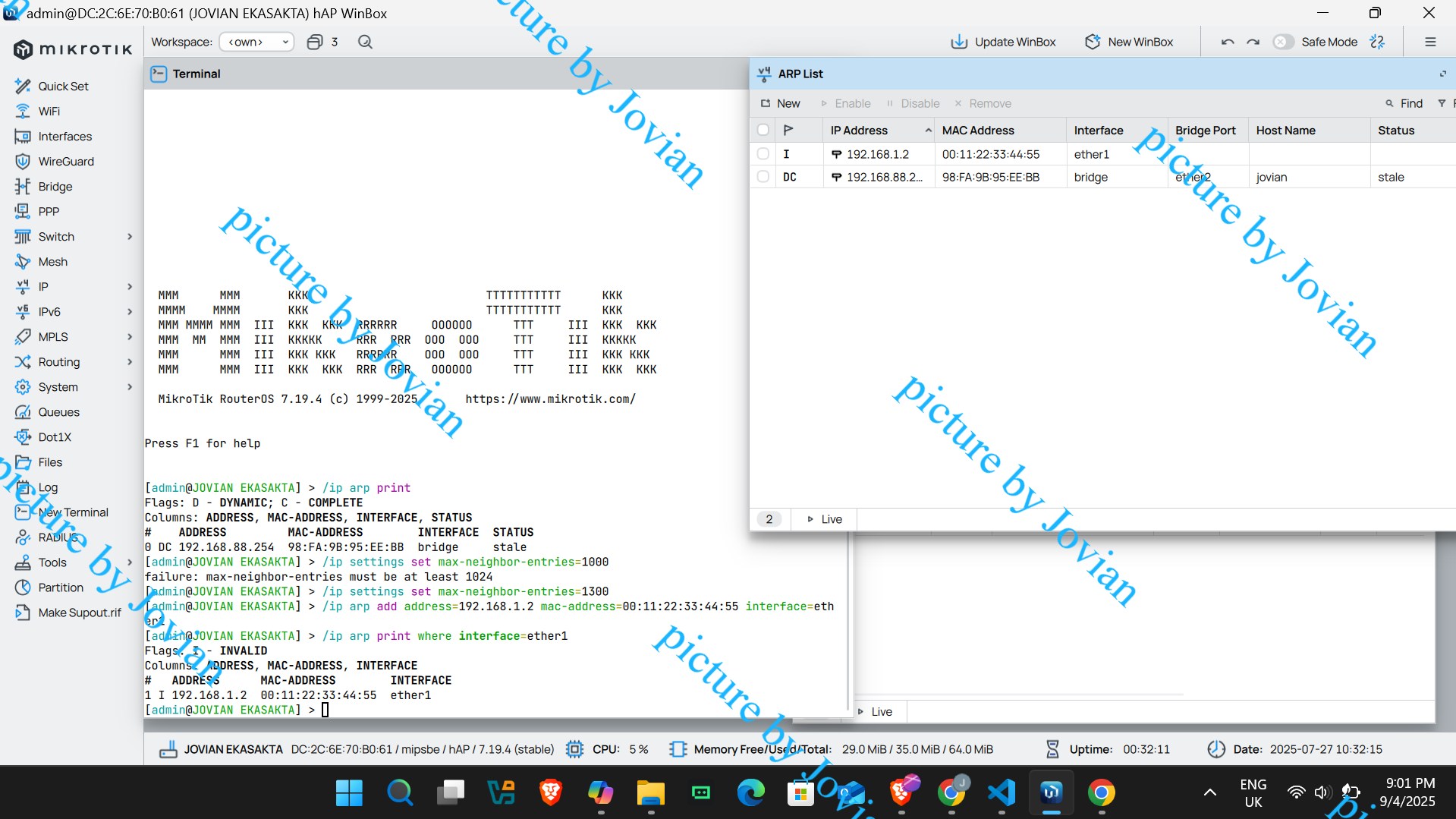This screenshot has width=1456, height=819.
Task: Expand the IPv6 submenu
Action: coord(130,311)
